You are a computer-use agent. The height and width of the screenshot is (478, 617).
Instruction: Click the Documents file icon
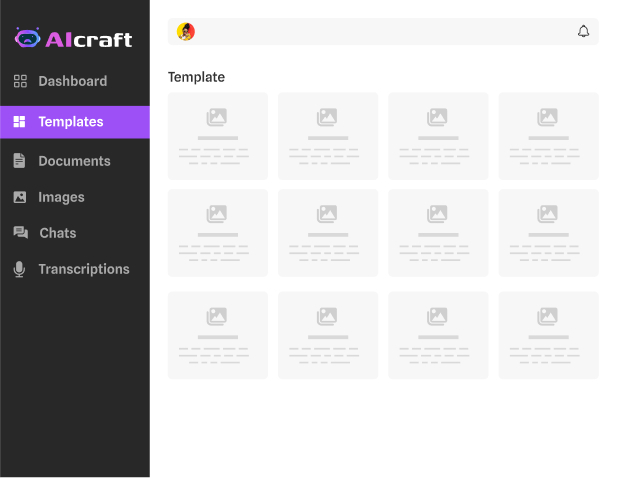pyautogui.click(x=20, y=161)
